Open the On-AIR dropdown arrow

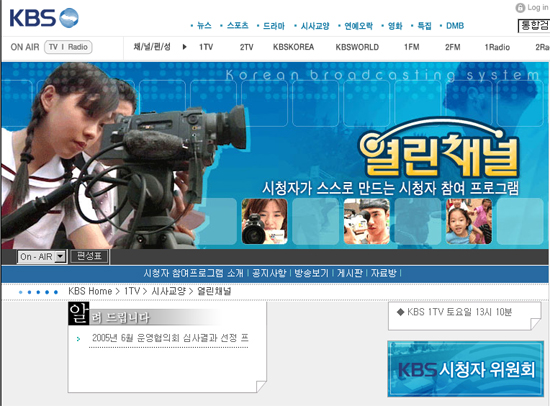[x=60, y=257]
